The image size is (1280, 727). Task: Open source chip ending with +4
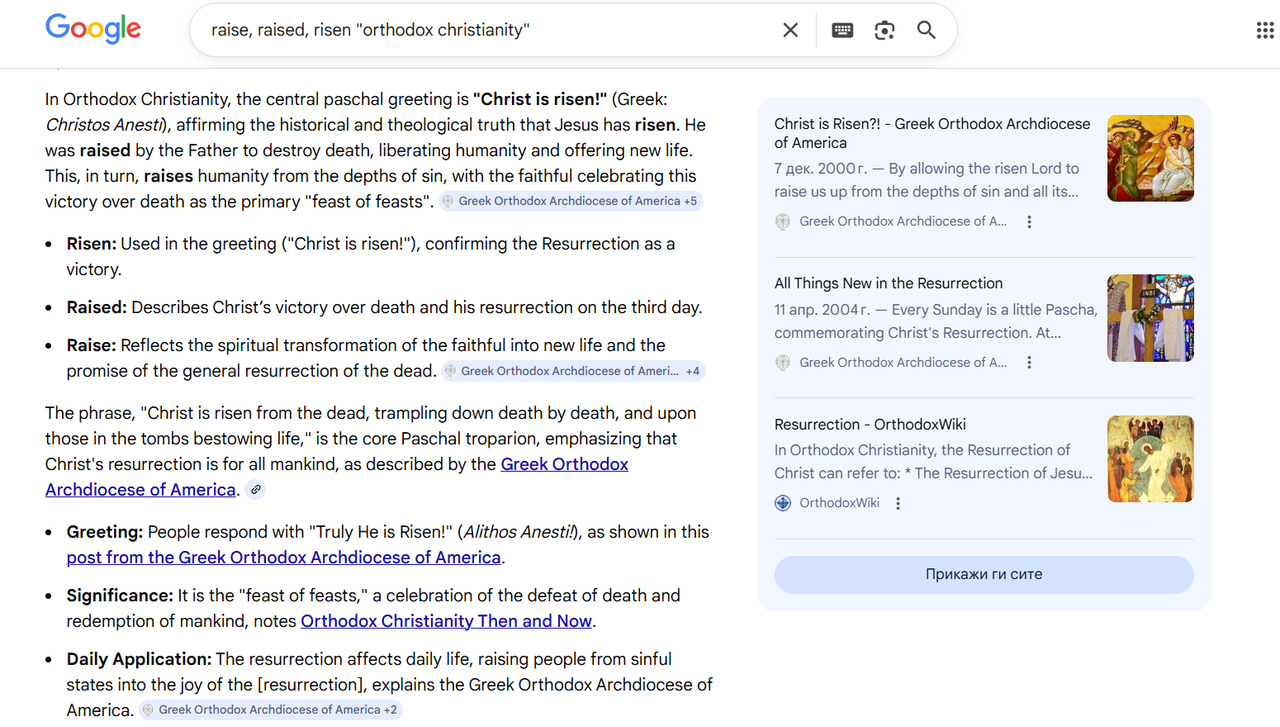pyautogui.click(x=574, y=371)
